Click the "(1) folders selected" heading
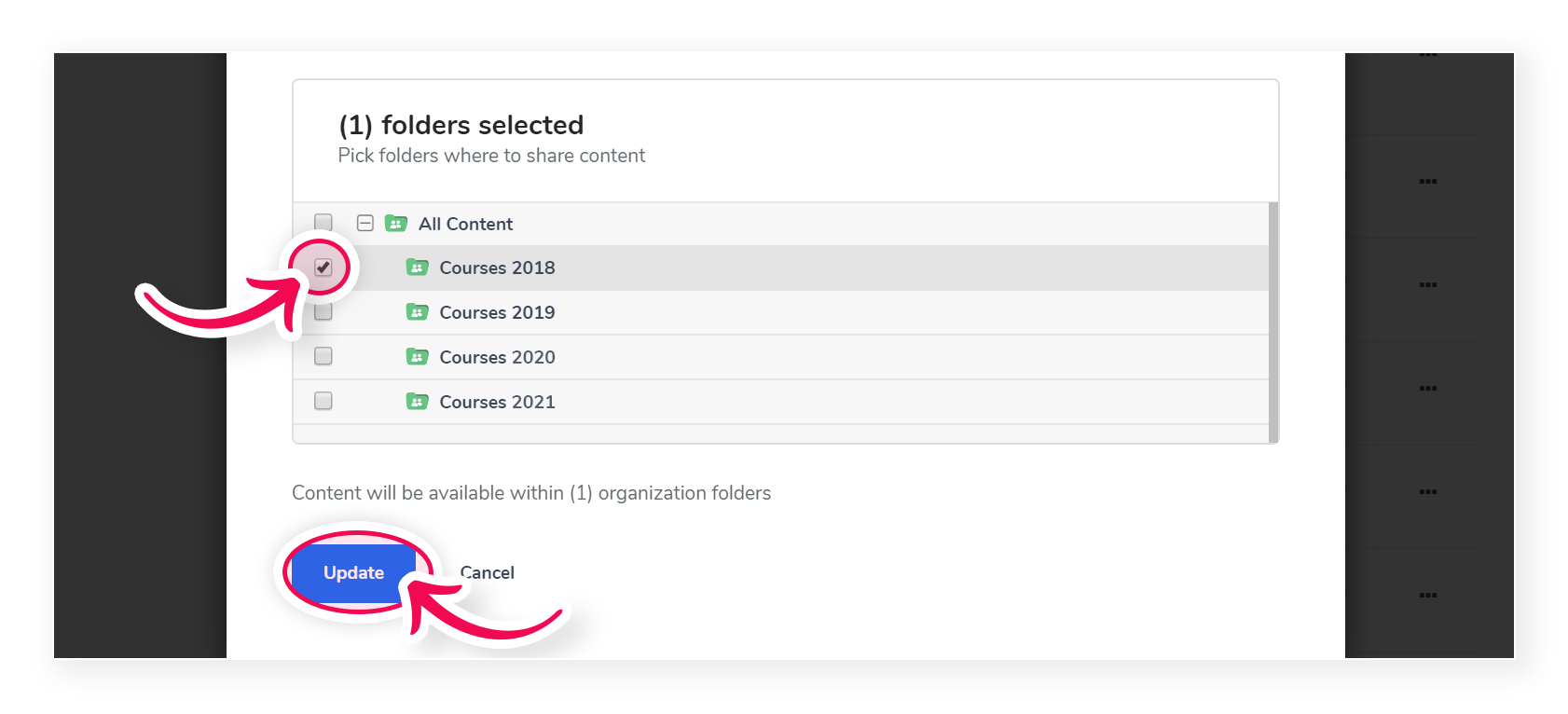The width and height of the screenshot is (1568, 714). [x=461, y=125]
